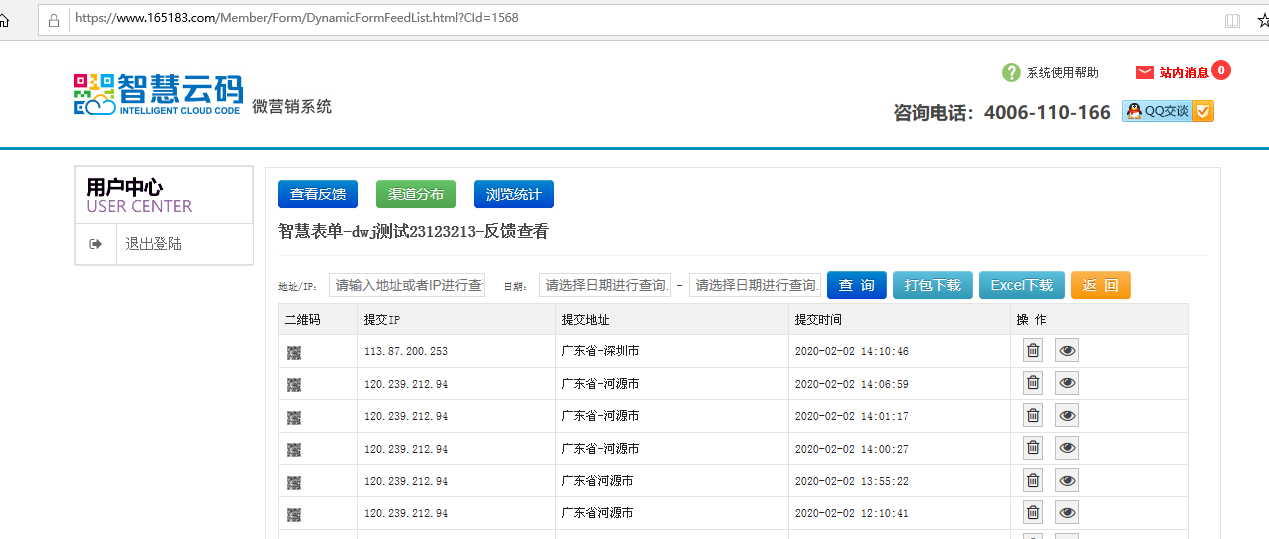This screenshot has height=539, width=1269.
Task: Open 浏览统计 tab
Action: click(513, 194)
